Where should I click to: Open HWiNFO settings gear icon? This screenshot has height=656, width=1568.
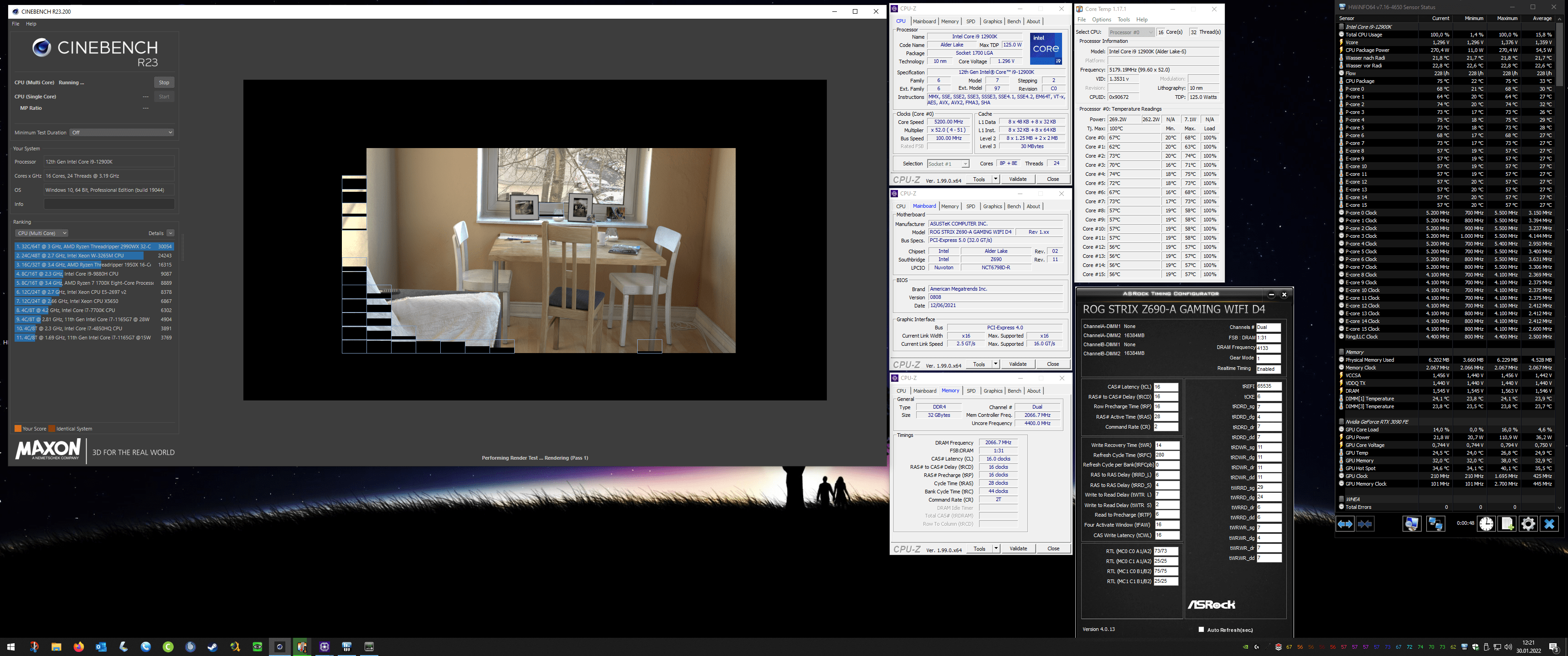click(x=1528, y=523)
